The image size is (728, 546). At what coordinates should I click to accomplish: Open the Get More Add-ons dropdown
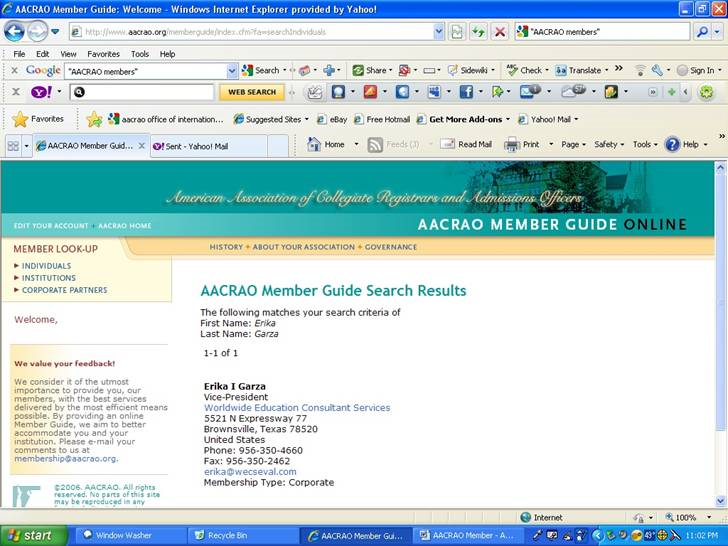(x=463, y=119)
